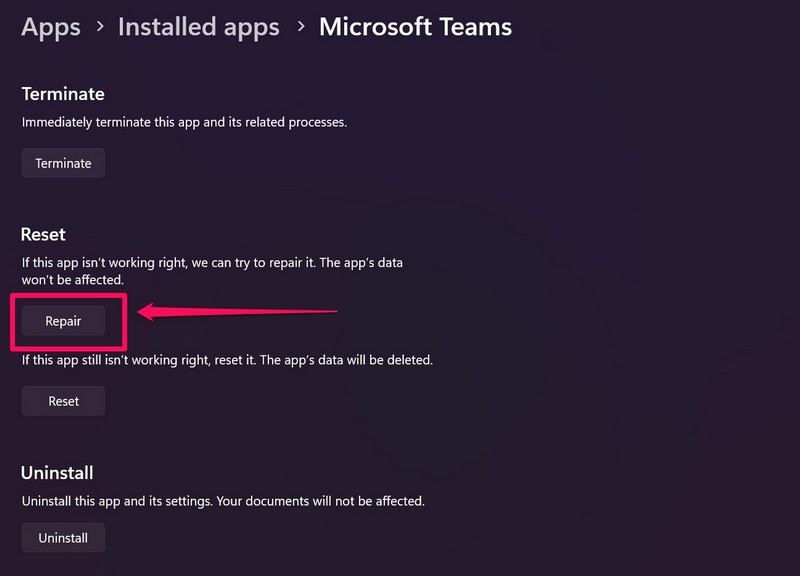Click the Microsoft Teams page title
Image resolution: width=800 pixels, height=576 pixels.
pyautogui.click(x=415, y=26)
